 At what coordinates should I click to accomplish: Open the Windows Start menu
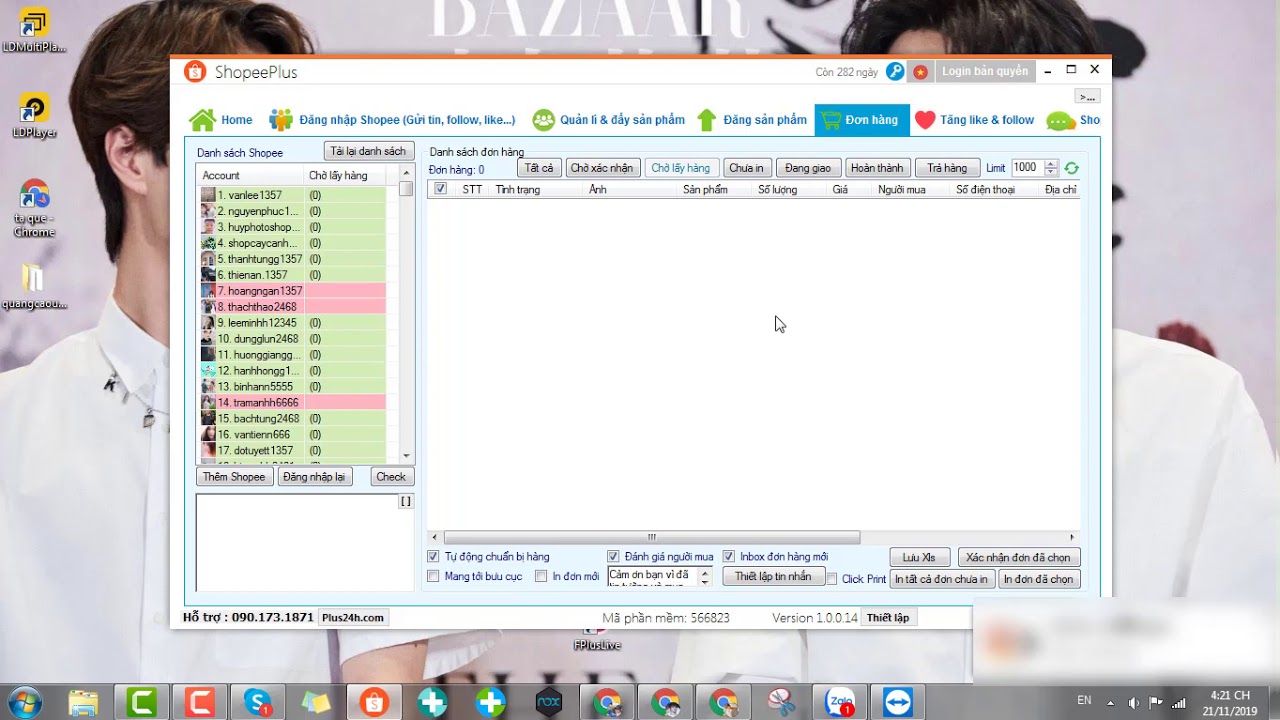coord(23,702)
